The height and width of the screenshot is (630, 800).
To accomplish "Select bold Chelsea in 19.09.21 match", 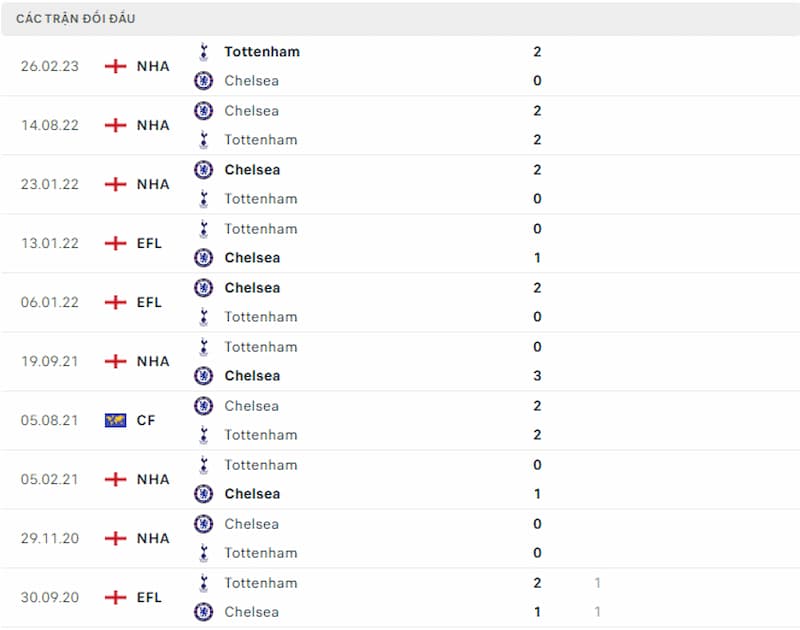I will pos(252,375).
